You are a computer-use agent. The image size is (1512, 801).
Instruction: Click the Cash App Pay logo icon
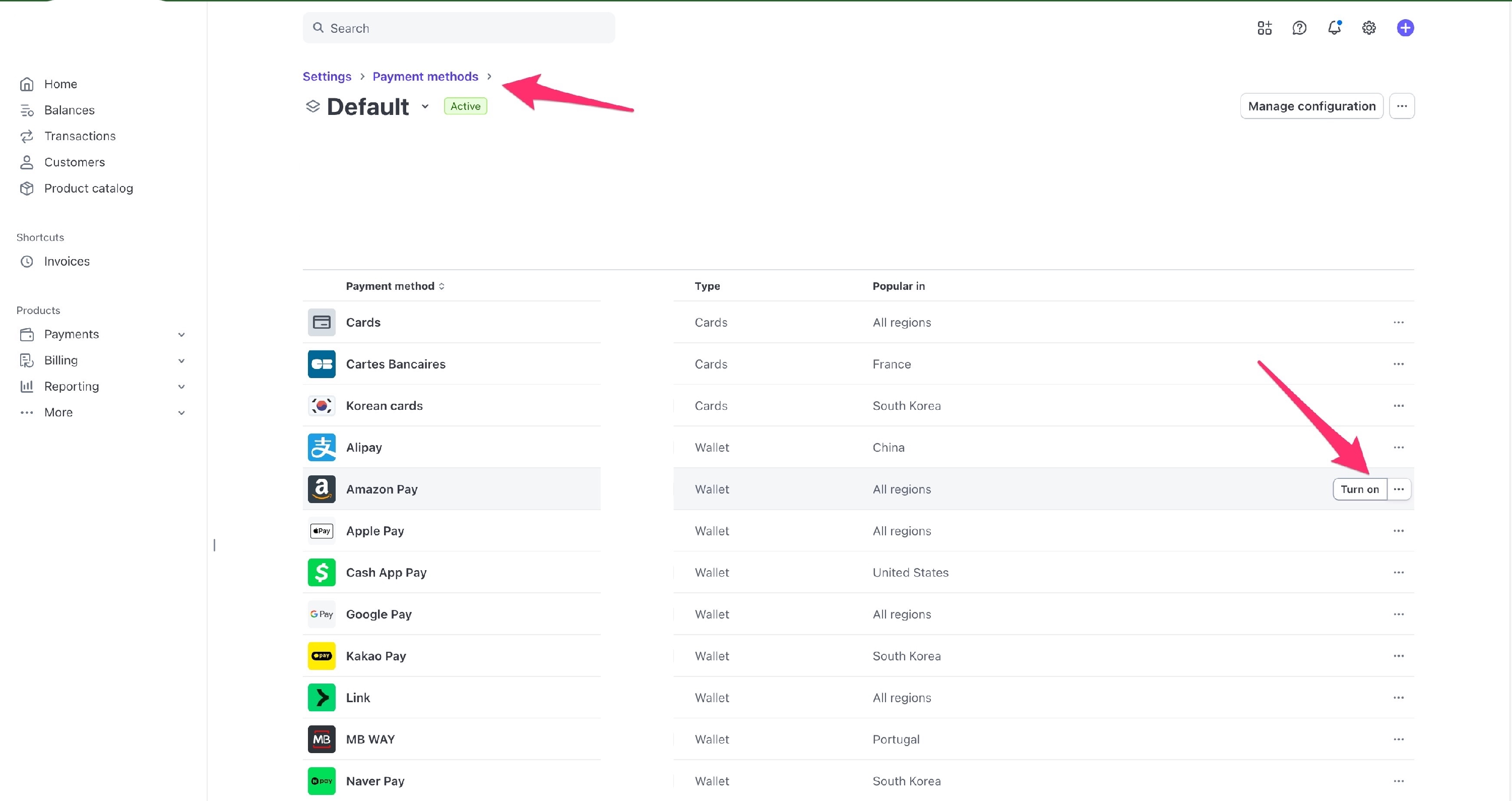point(322,573)
